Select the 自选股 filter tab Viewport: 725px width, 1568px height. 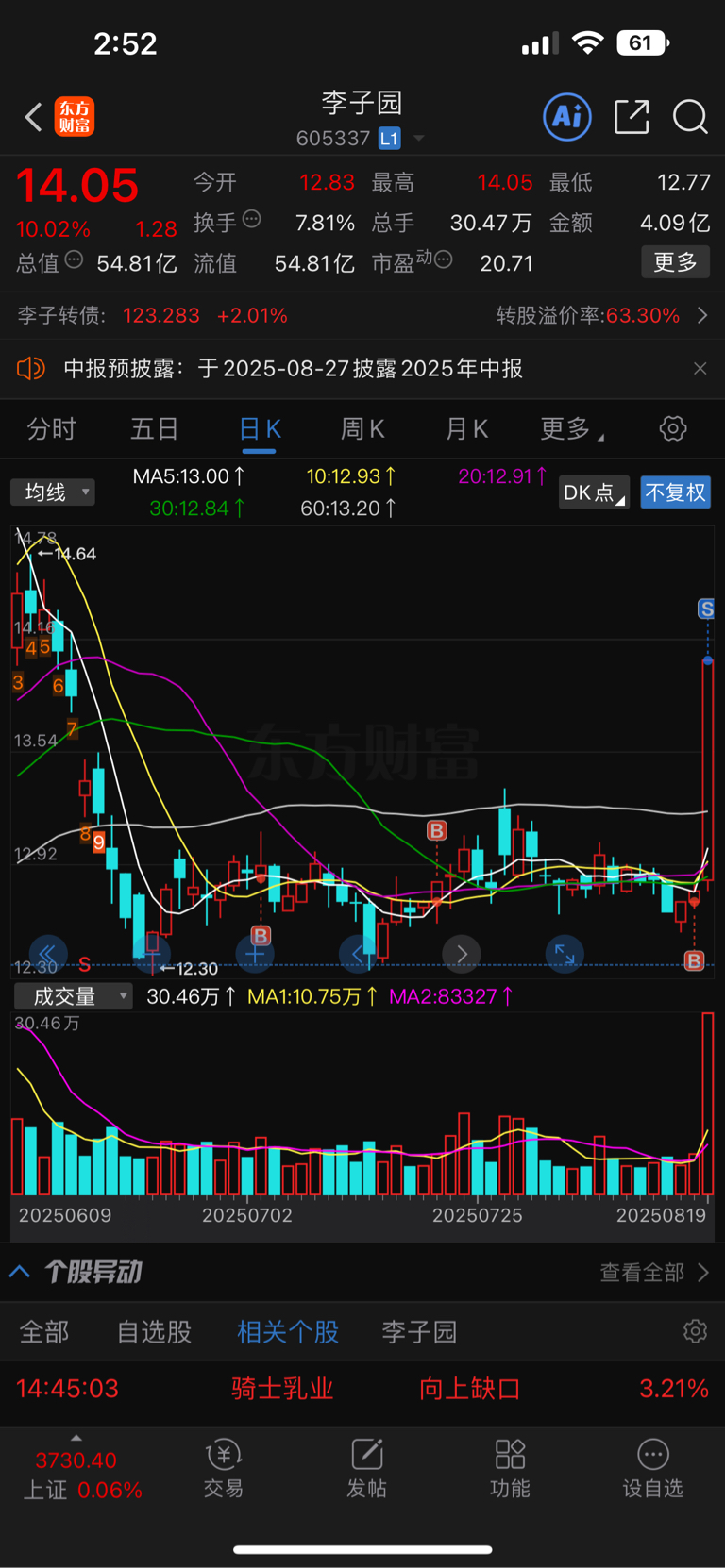point(154,1332)
